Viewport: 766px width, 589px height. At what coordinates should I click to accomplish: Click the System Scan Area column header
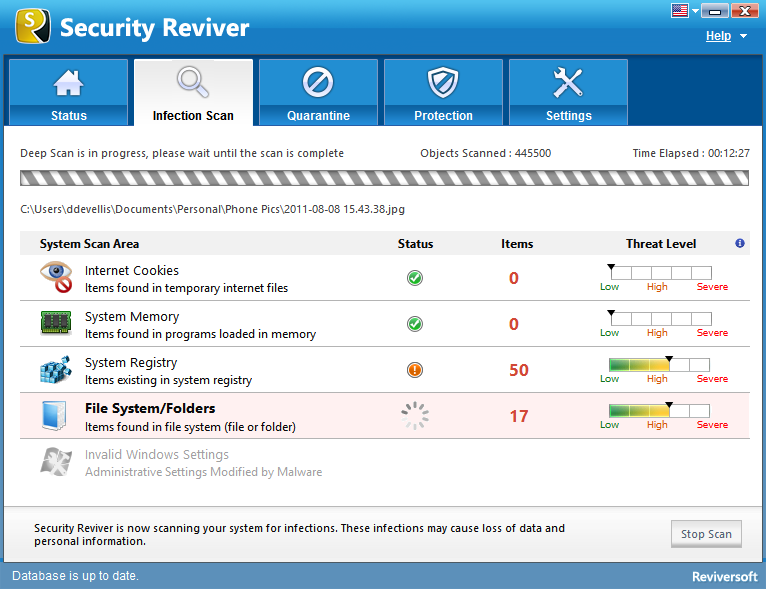89,244
